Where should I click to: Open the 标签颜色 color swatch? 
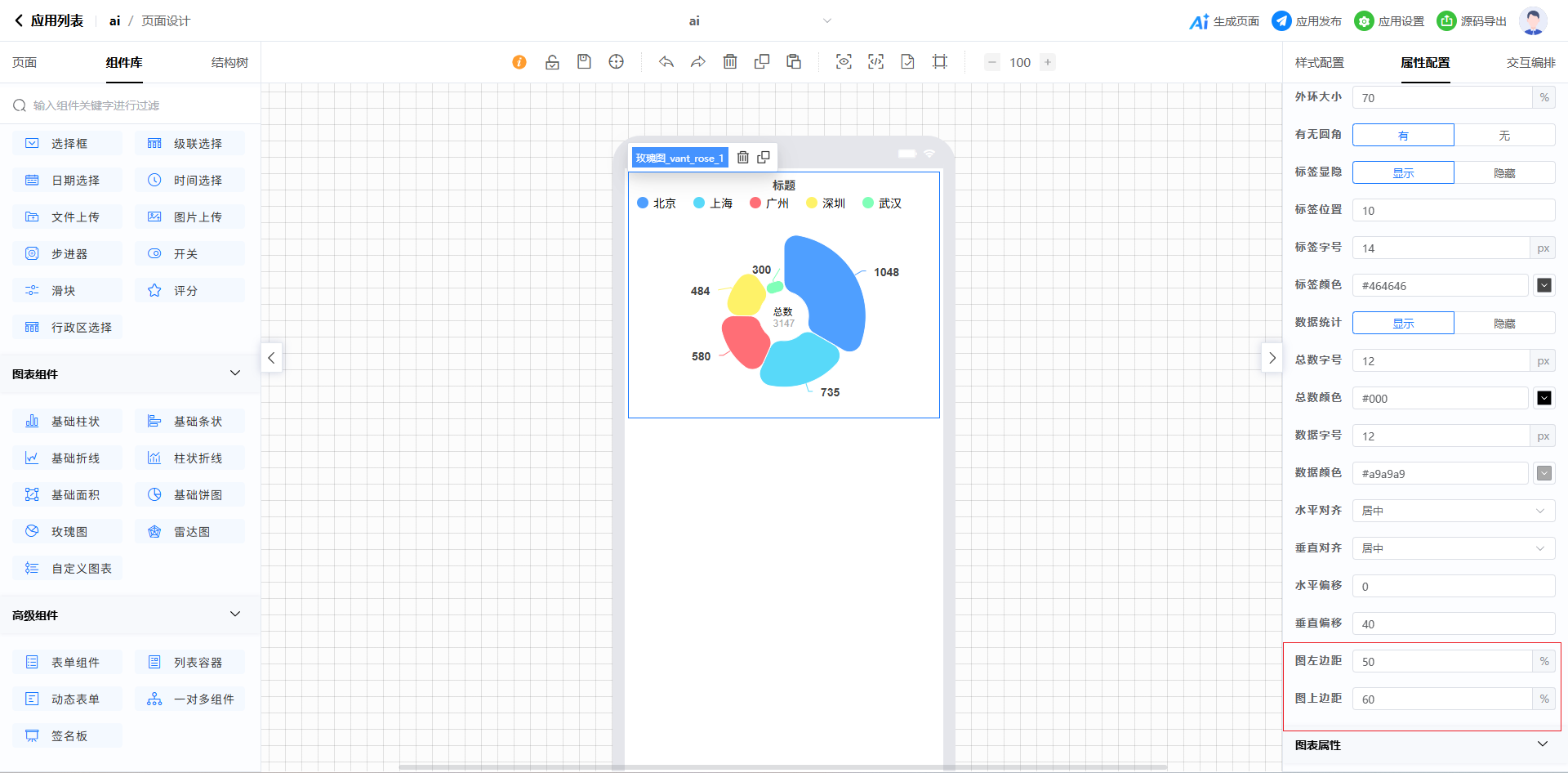tap(1543, 285)
